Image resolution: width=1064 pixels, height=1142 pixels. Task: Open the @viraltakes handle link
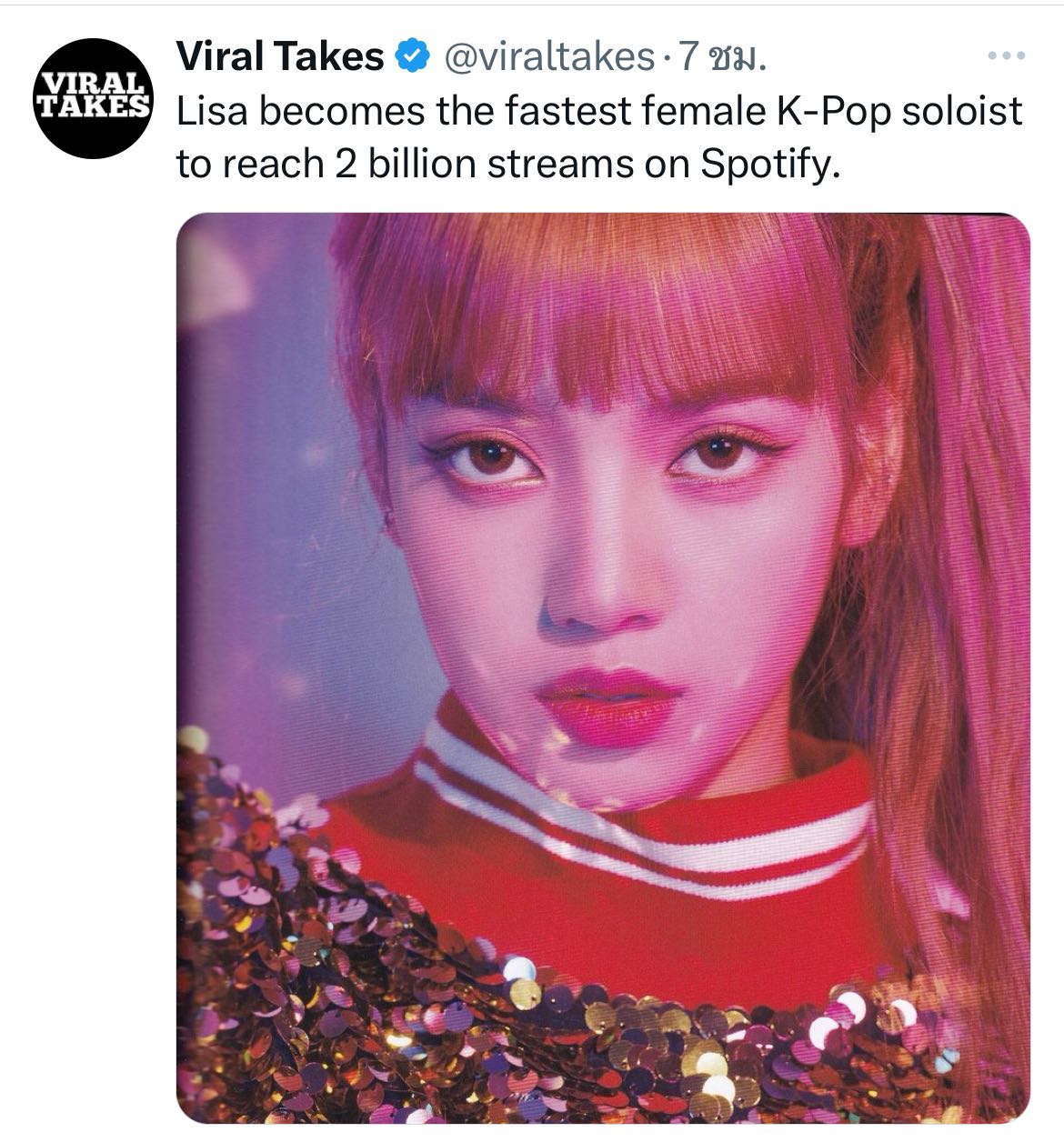tap(547, 58)
